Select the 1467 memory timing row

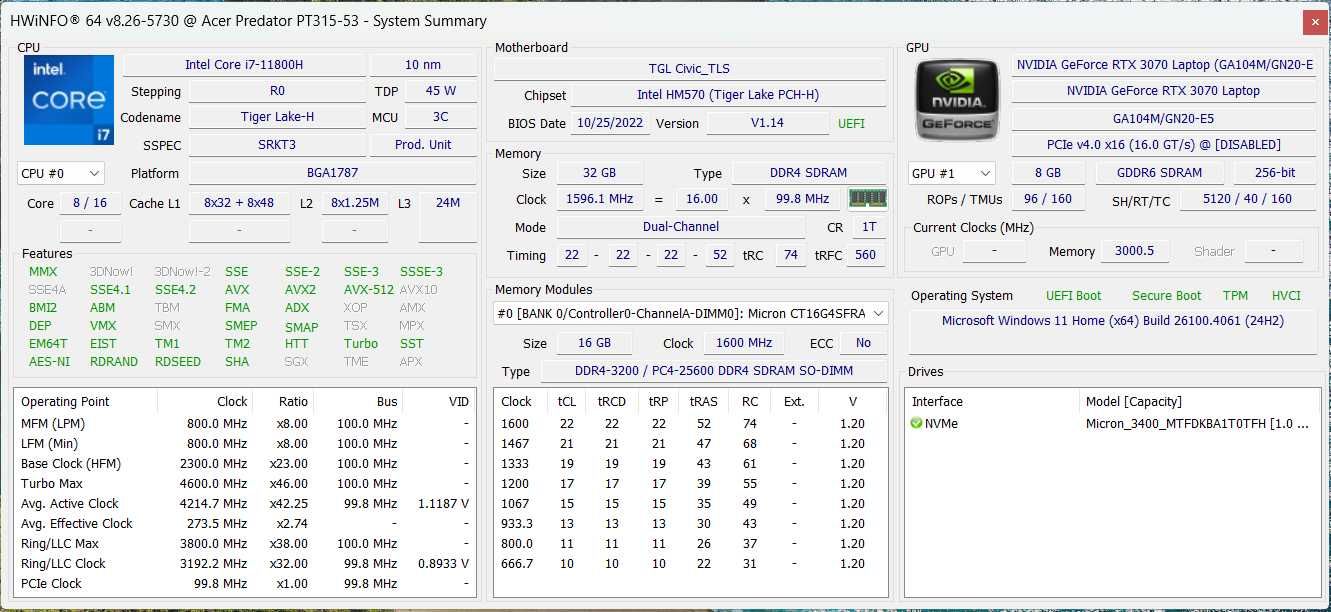690,443
